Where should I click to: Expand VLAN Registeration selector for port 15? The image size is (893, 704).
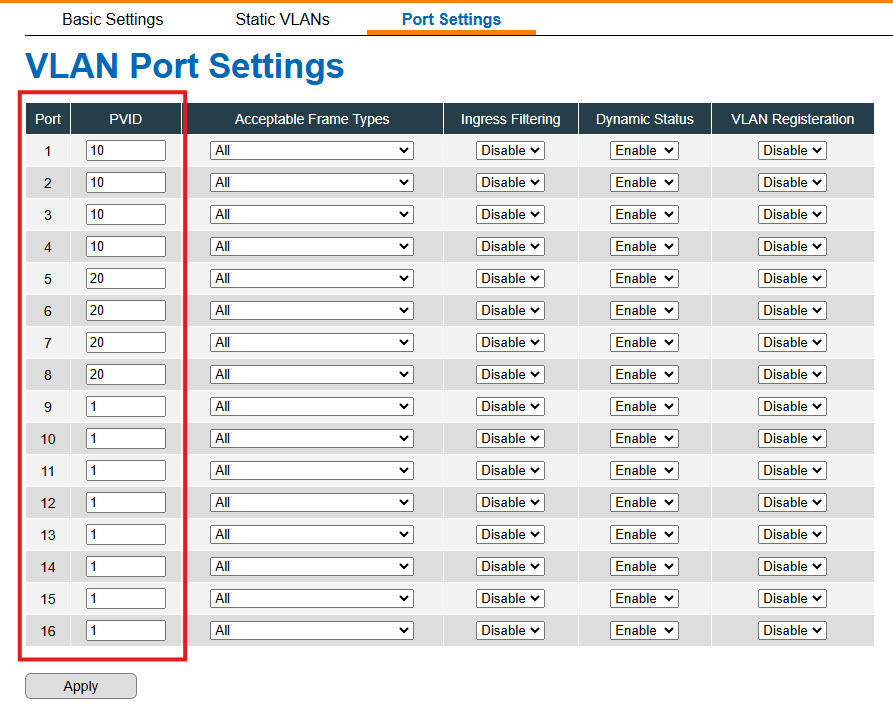tap(792, 599)
